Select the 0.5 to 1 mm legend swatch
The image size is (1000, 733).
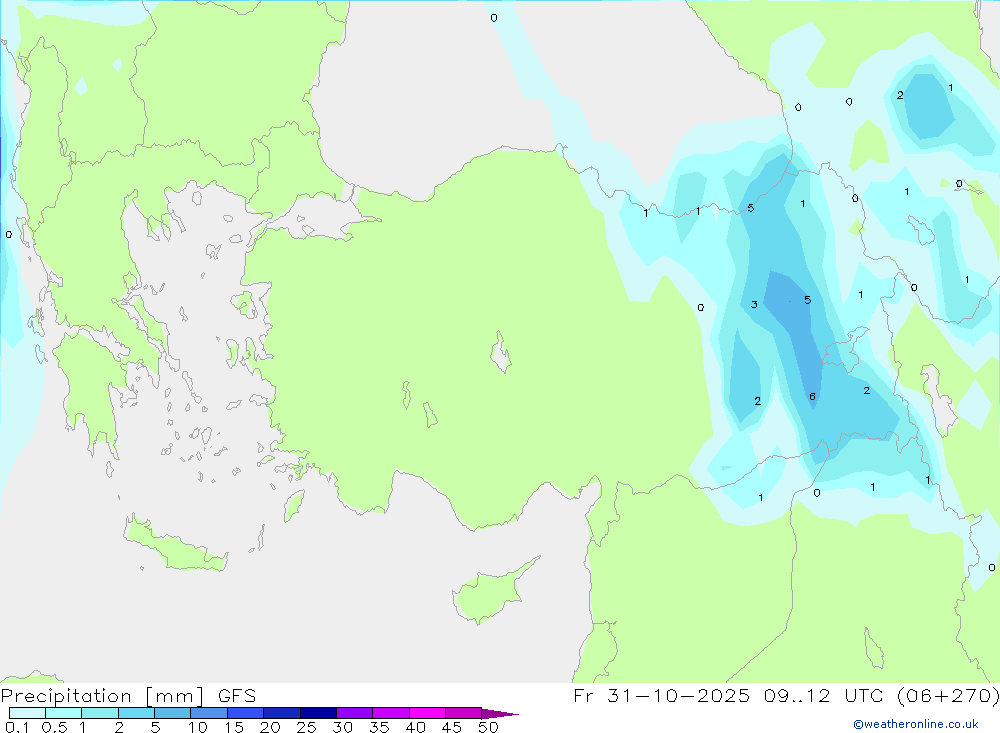[63, 713]
